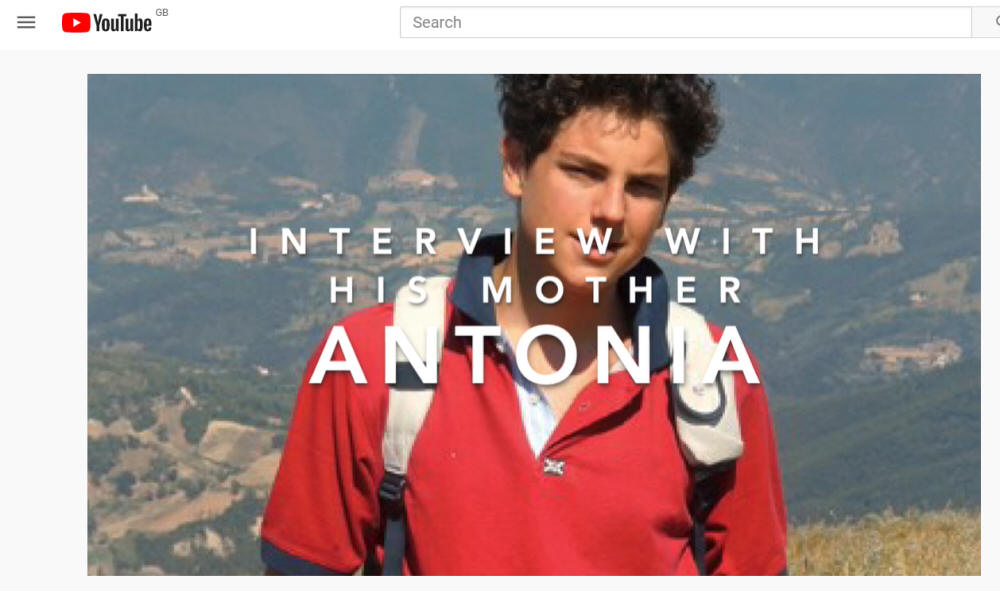Screen dimensions: 1000x591
Task: Click the ANTONIA title text on video
Action: click(x=534, y=355)
